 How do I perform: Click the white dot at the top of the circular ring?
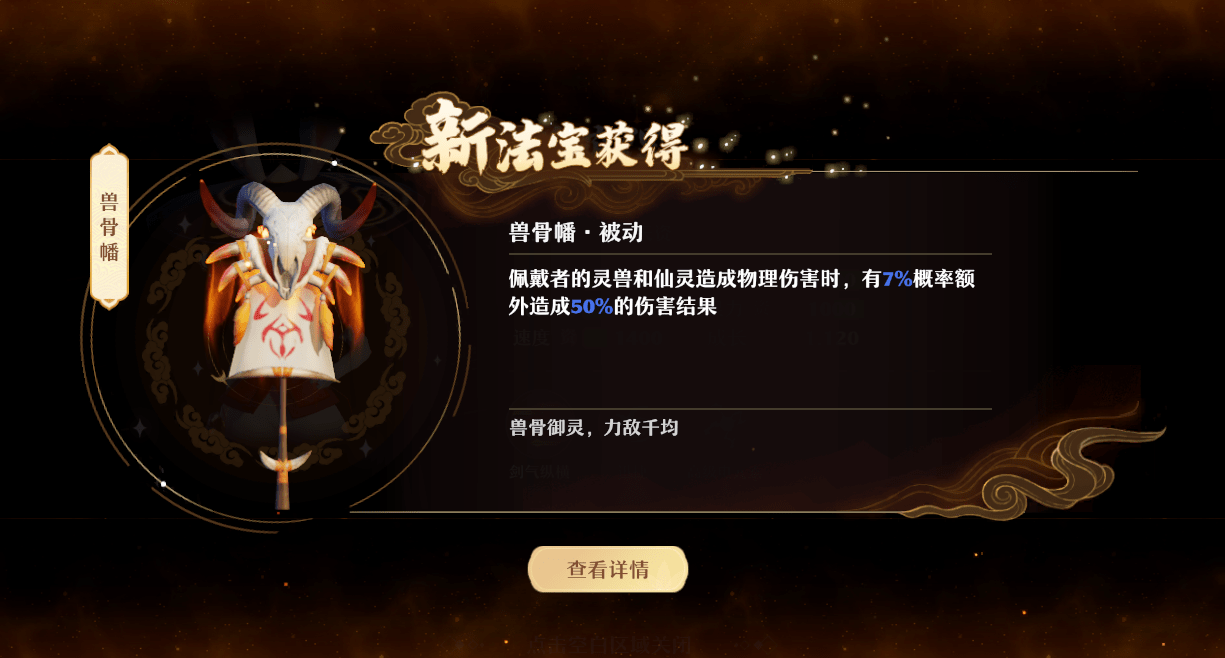[334, 162]
